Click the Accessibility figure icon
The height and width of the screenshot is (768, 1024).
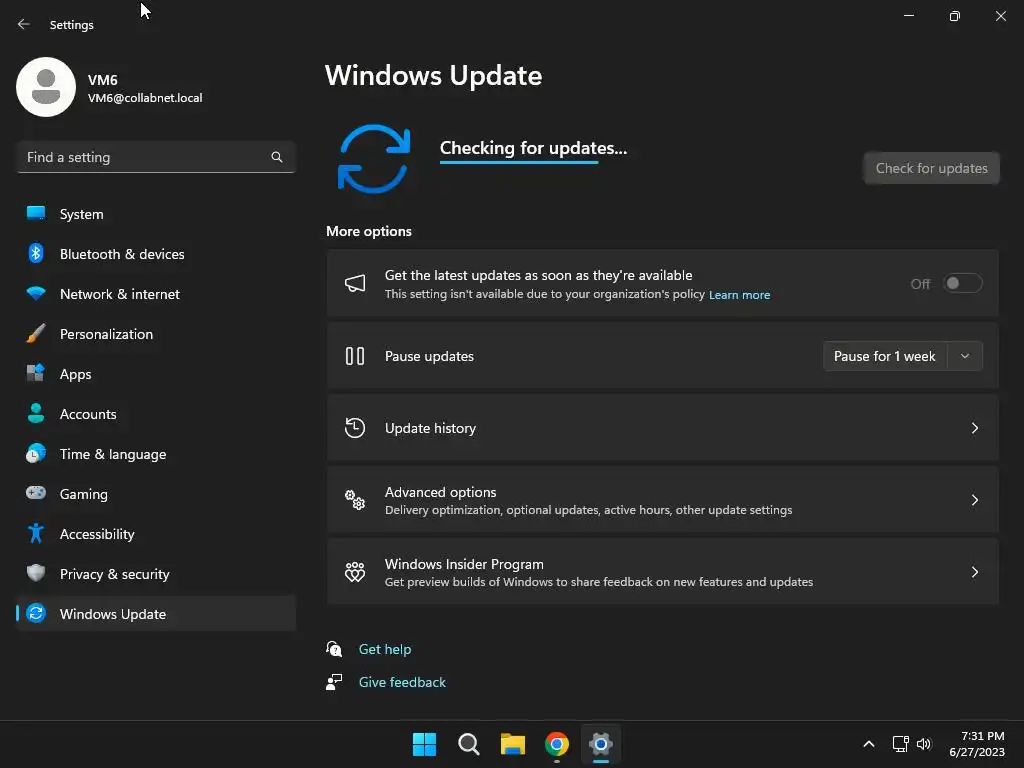pos(36,534)
